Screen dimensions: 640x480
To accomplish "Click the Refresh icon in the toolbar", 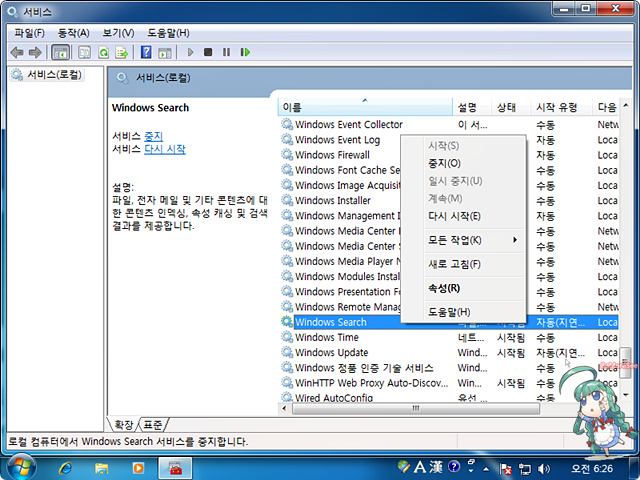I will point(103,52).
